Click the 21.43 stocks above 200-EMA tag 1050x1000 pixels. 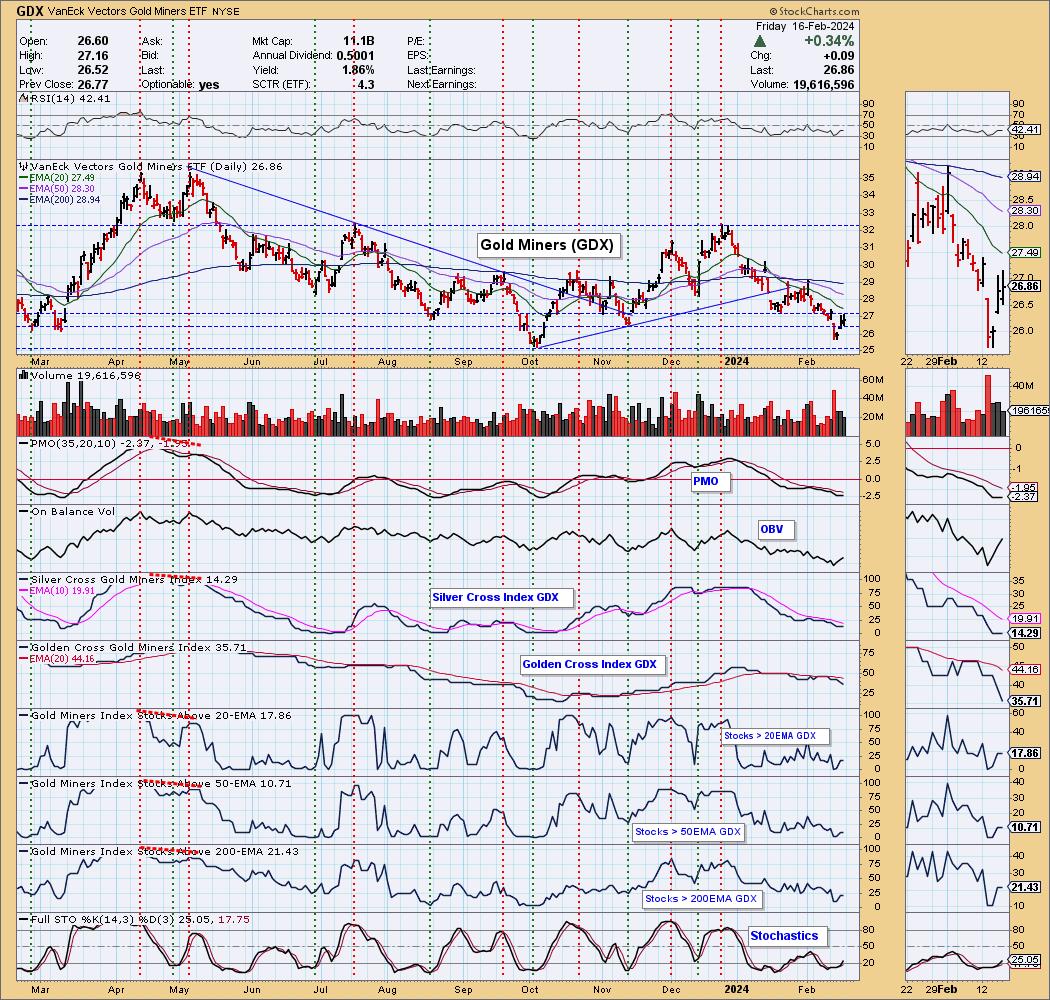point(1026,887)
